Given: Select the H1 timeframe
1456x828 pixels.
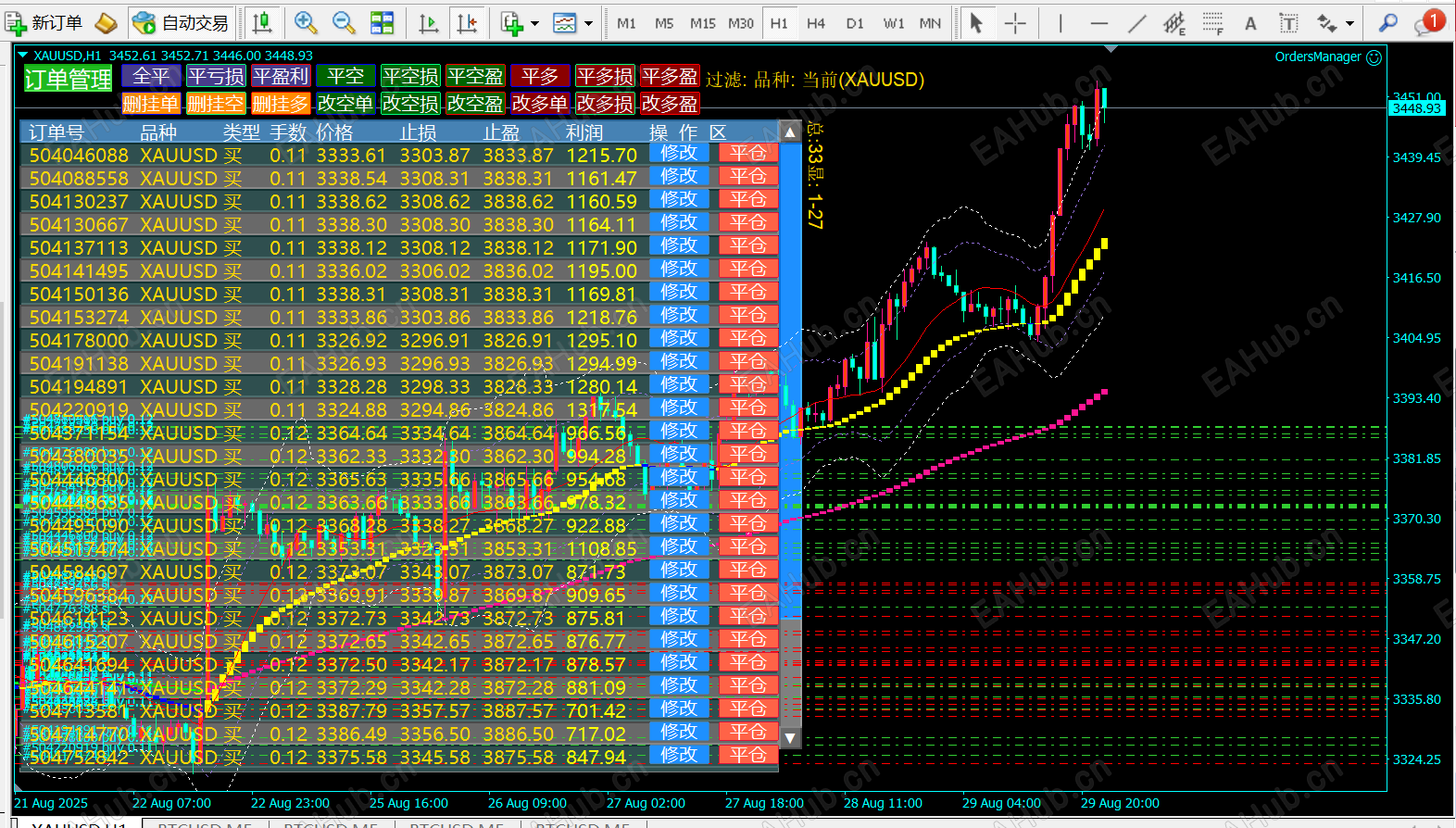Looking at the screenshot, I should pyautogui.click(x=779, y=23).
